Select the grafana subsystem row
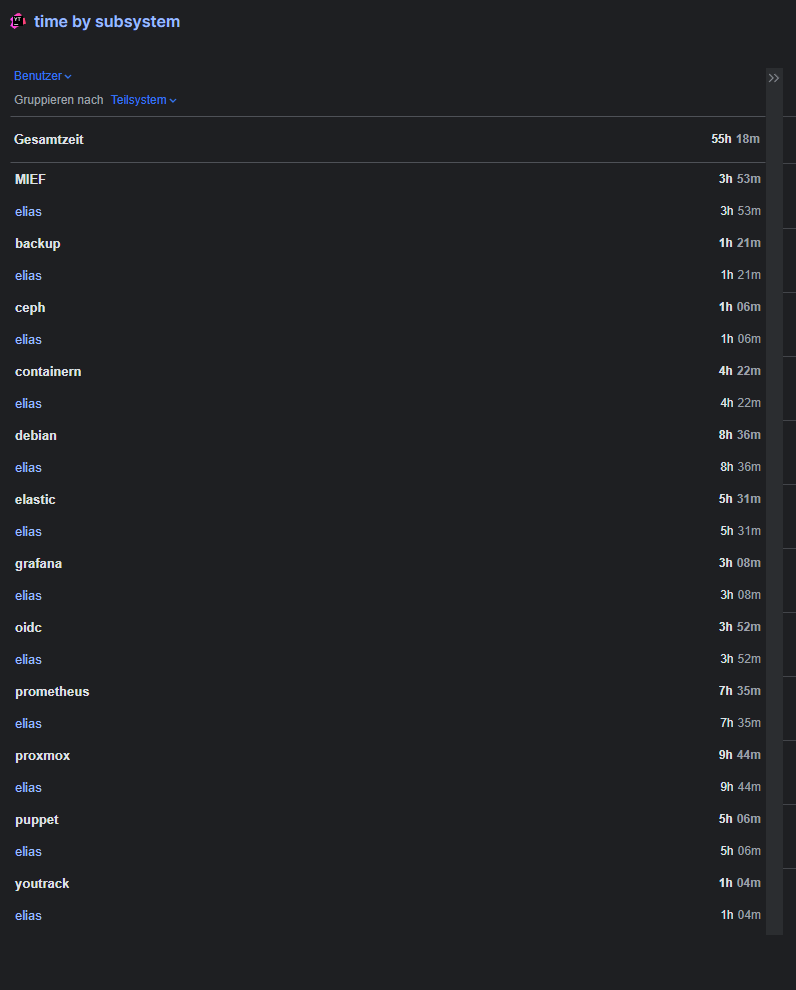The image size is (796, 990). (38, 564)
